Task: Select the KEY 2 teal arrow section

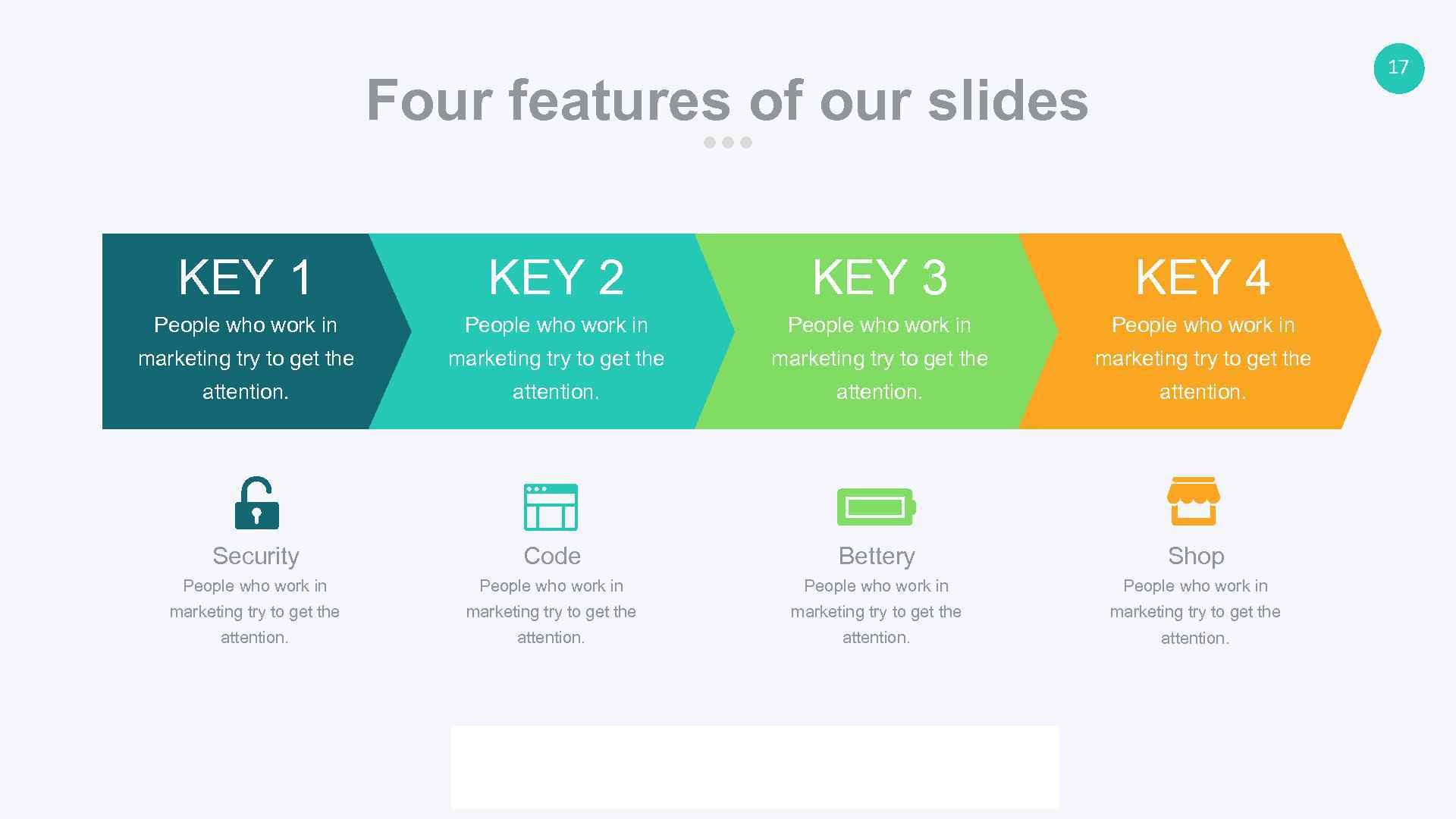Action: coord(555,330)
